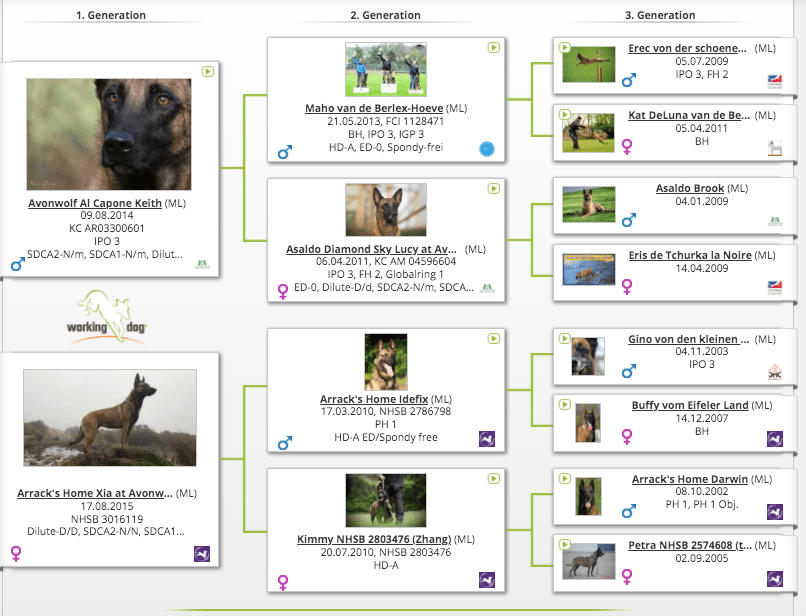Click green play icon on Maho van de Berlex-Hoeve card
The width and height of the screenshot is (806, 616).
click(493, 47)
